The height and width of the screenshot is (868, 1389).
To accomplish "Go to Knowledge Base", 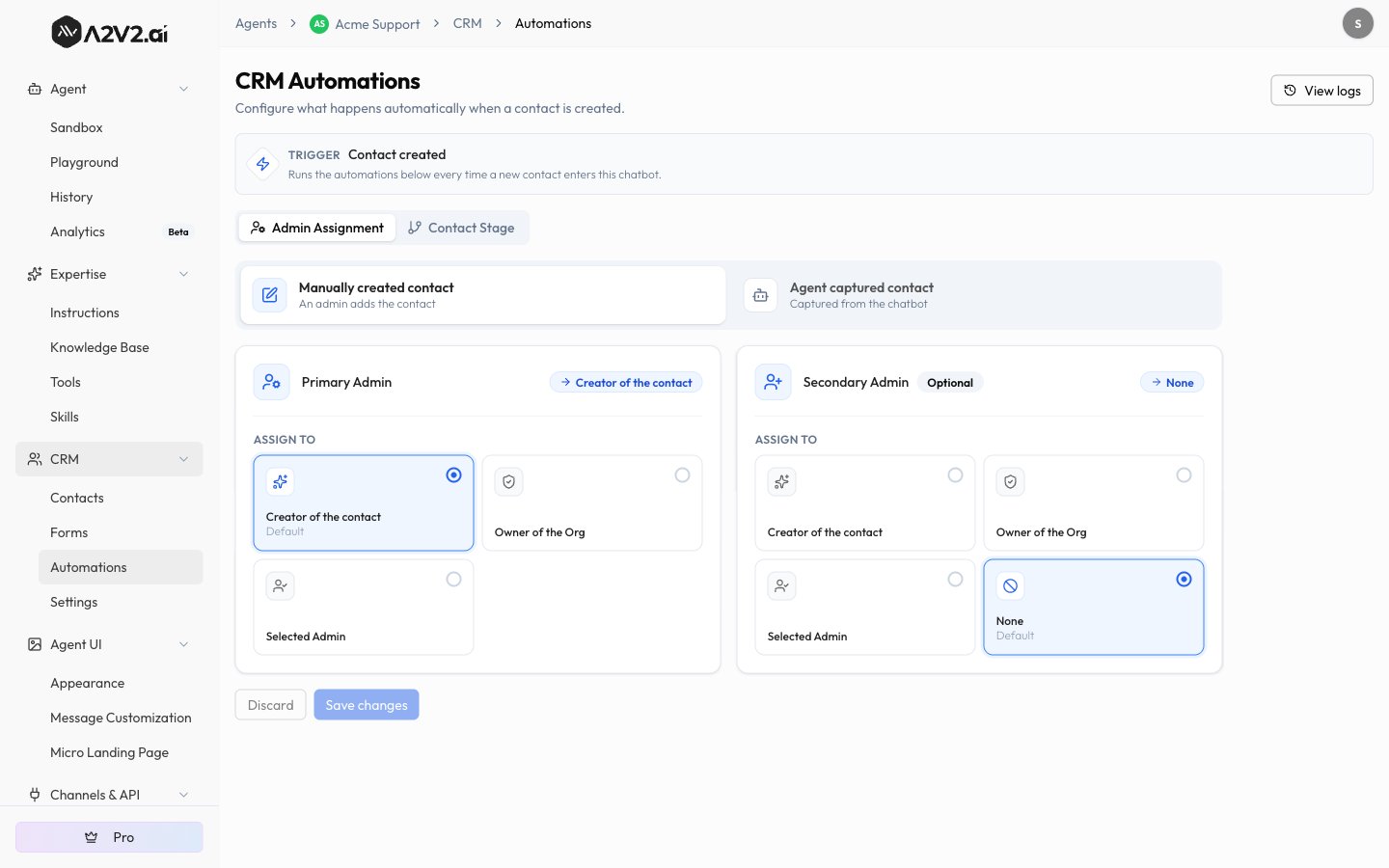I will point(121,347).
